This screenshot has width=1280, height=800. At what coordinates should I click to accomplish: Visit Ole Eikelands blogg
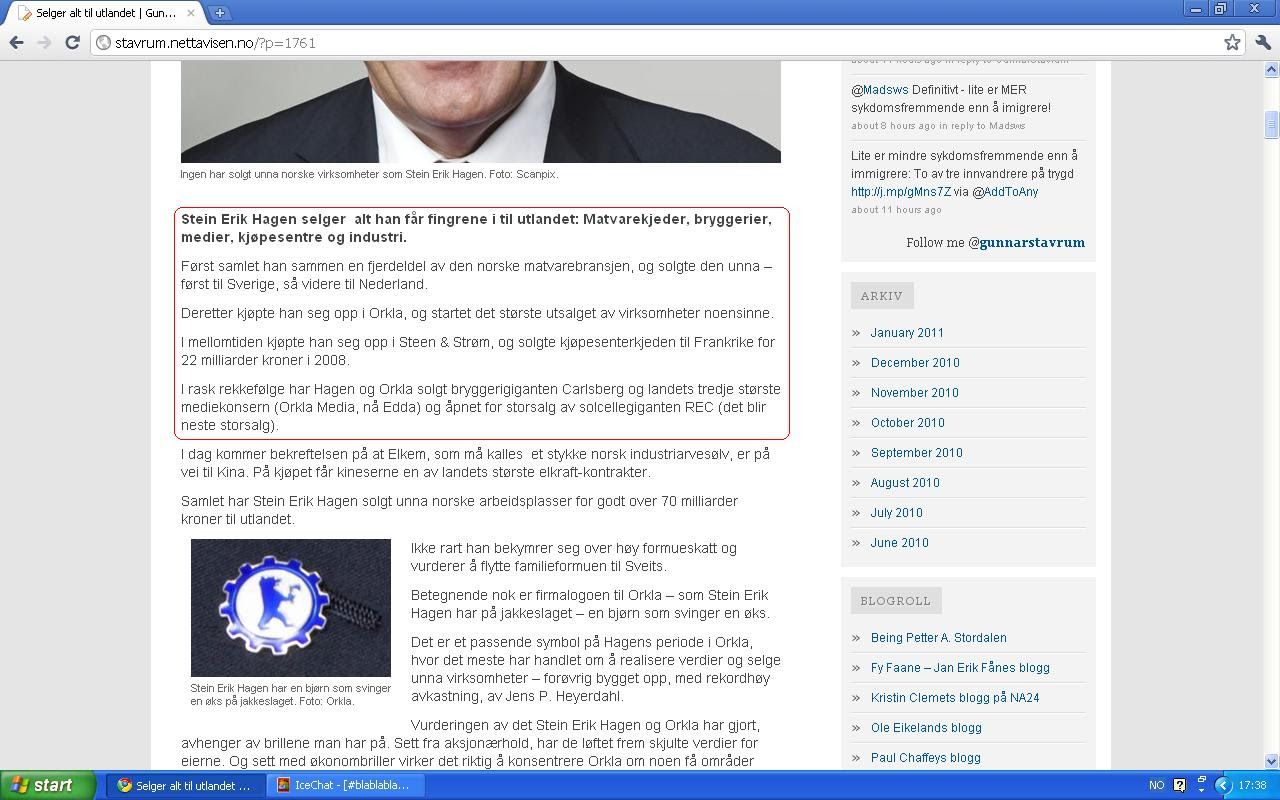pyautogui.click(x=926, y=728)
